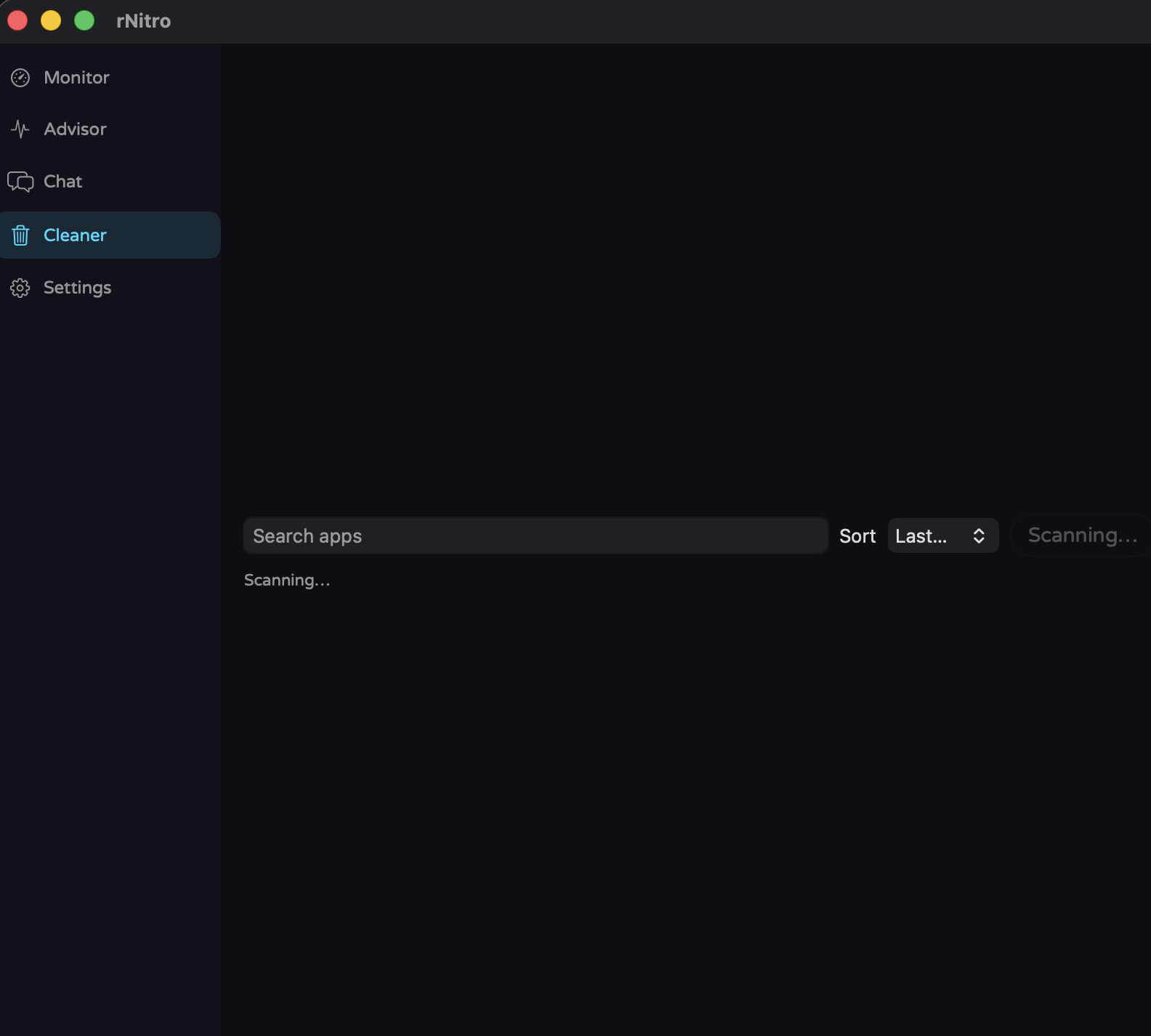This screenshot has height=1036, width=1151.
Task: Click the dropdown chevron arrows in Sort
Action: 979,535
